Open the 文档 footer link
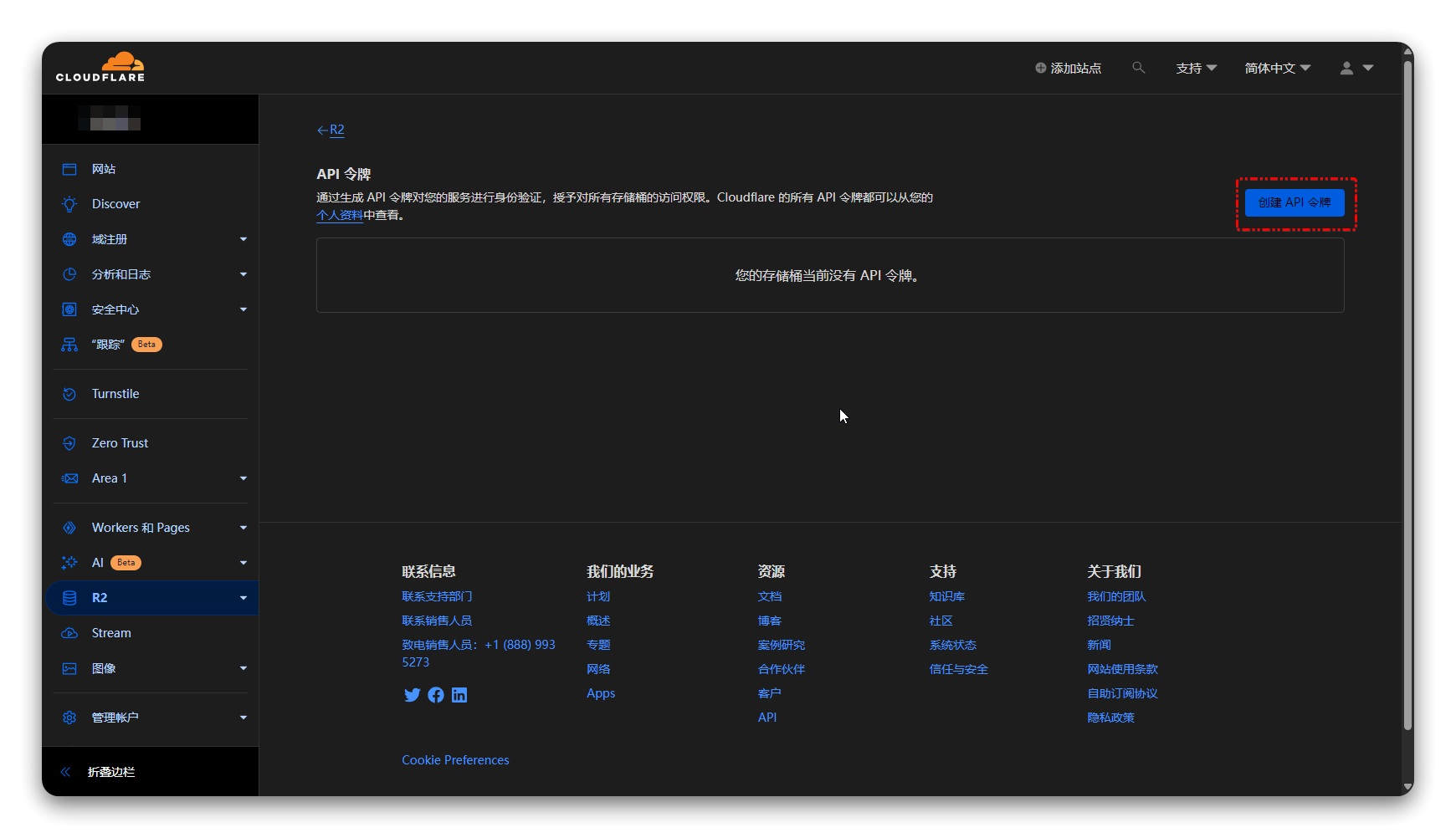 pyautogui.click(x=770, y=596)
